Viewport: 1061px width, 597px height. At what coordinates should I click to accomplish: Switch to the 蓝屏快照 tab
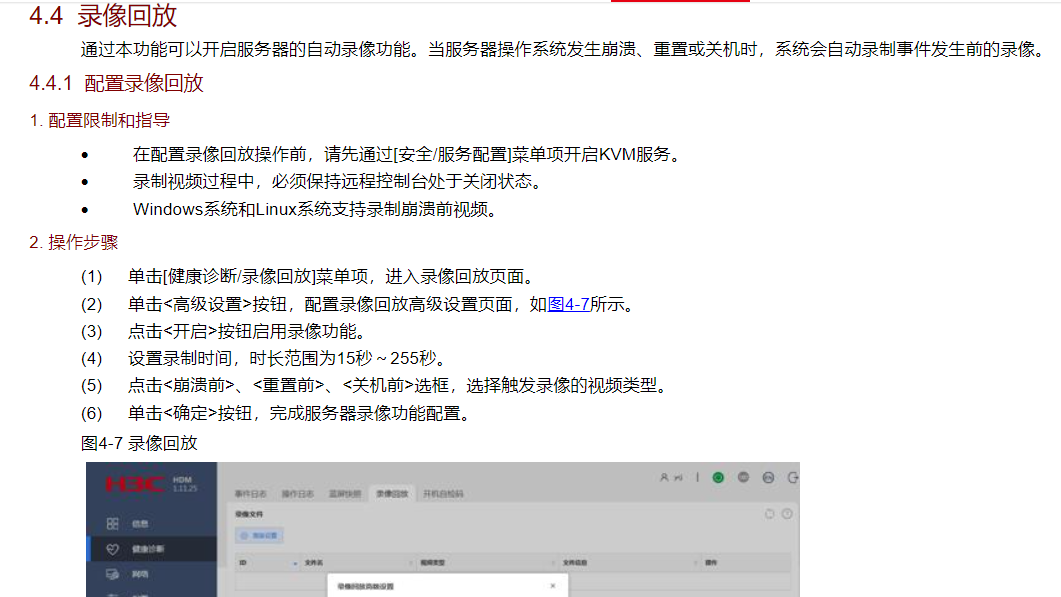point(345,494)
